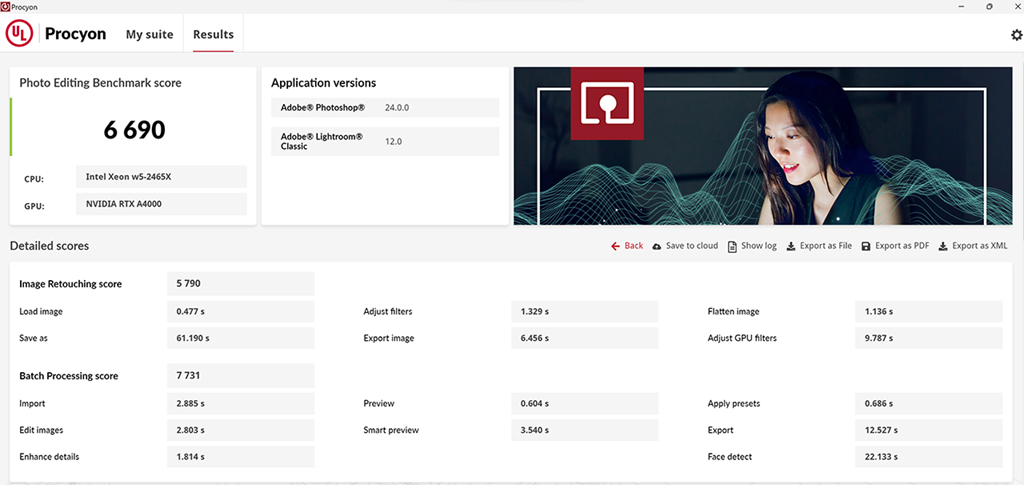This screenshot has width=1024, height=485.
Task: Click Enhance details time 1.814 s
Action: click(x=241, y=457)
